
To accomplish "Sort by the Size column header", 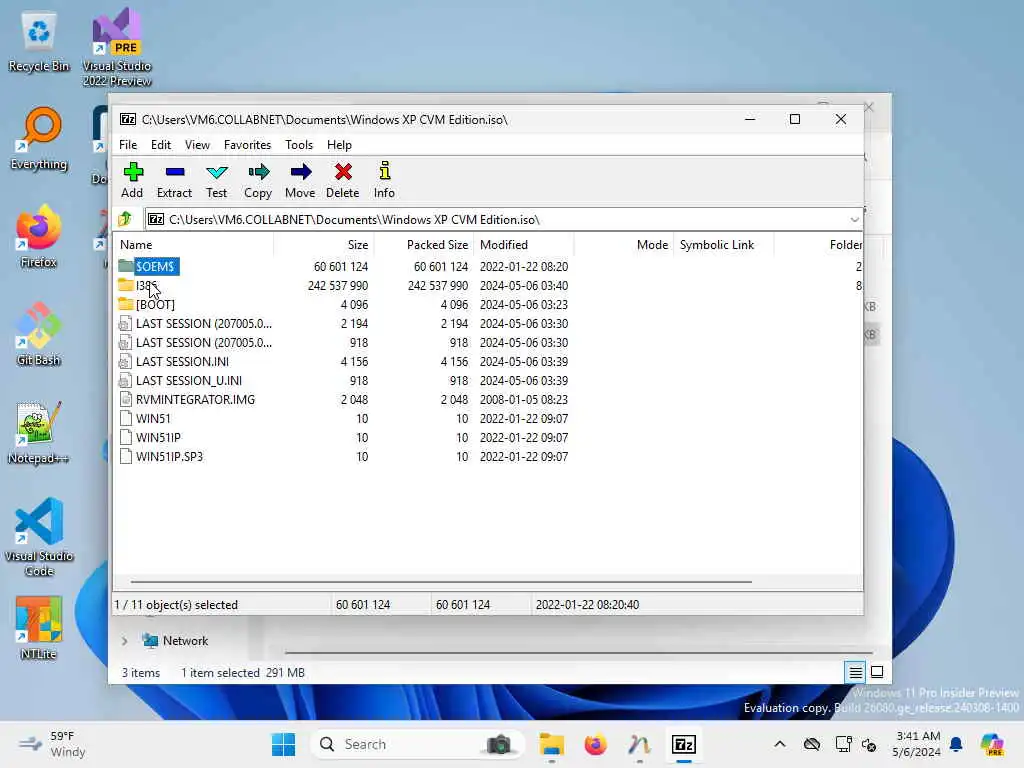I will point(324,245).
